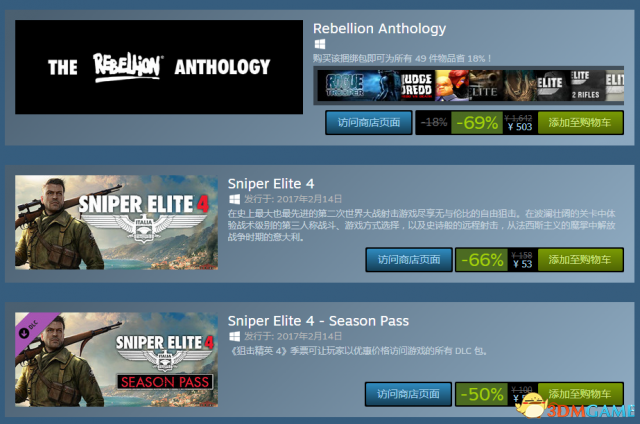640x424 pixels.
Task: Open the Elite 2 Rifles bundle thumbnail
Action: pos(587,86)
